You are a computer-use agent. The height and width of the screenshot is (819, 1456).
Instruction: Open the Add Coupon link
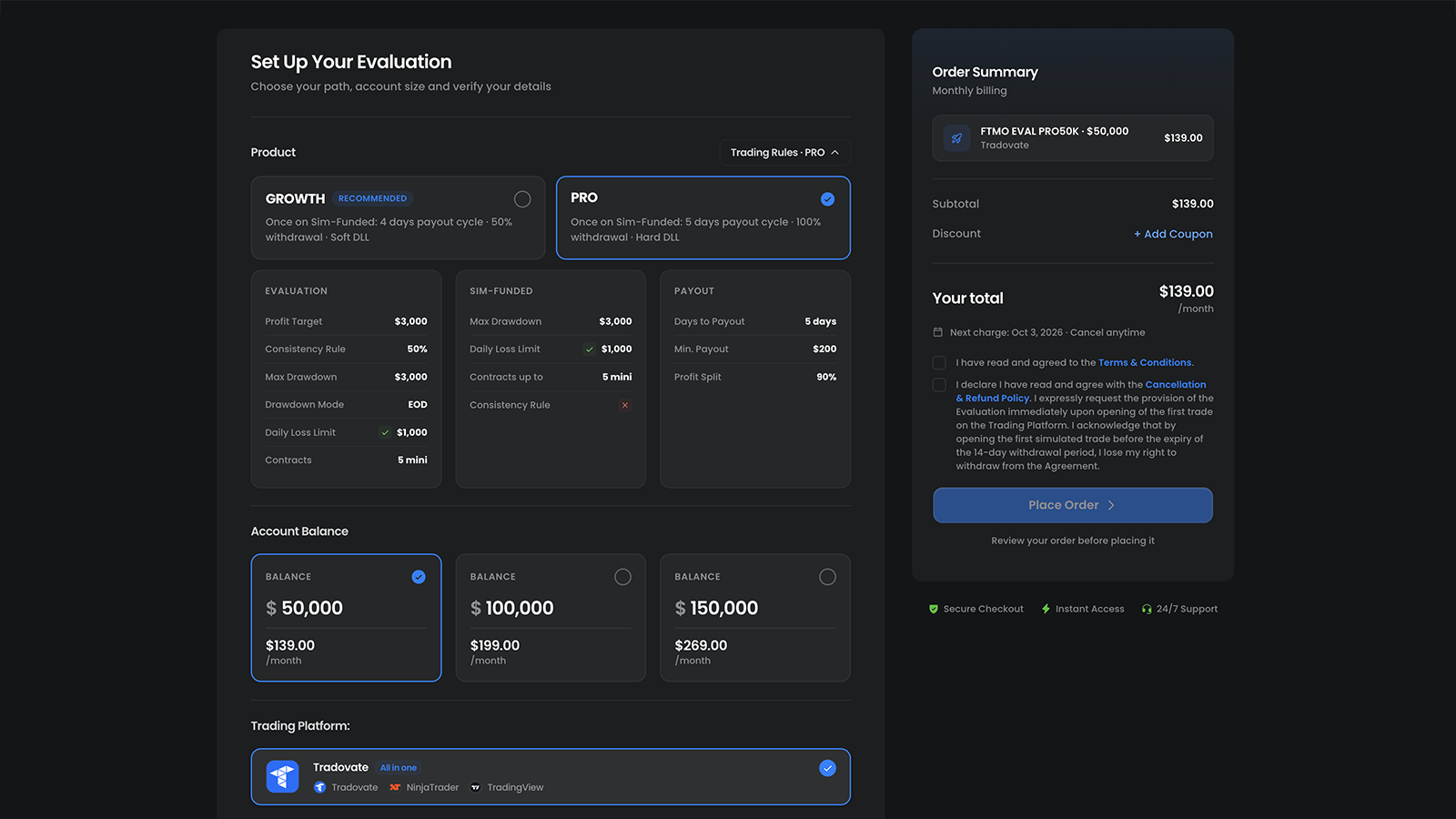coord(1173,234)
